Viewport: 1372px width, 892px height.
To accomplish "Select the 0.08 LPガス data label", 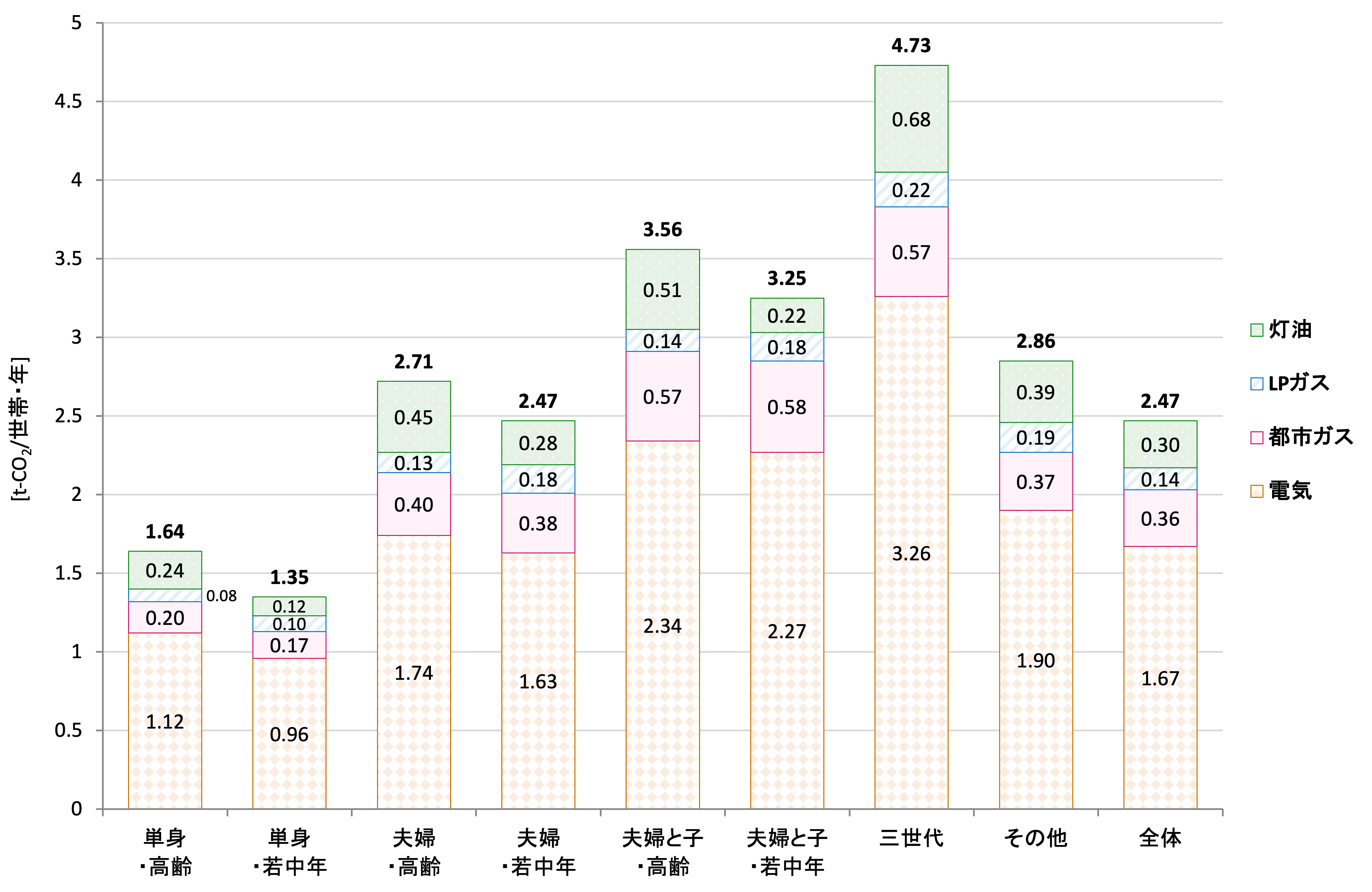I will click(x=221, y=596).
